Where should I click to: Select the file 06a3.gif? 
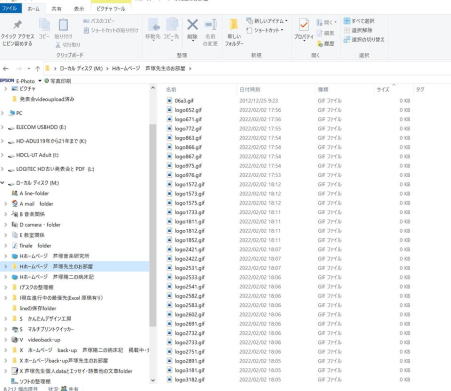tap(184, 101)
